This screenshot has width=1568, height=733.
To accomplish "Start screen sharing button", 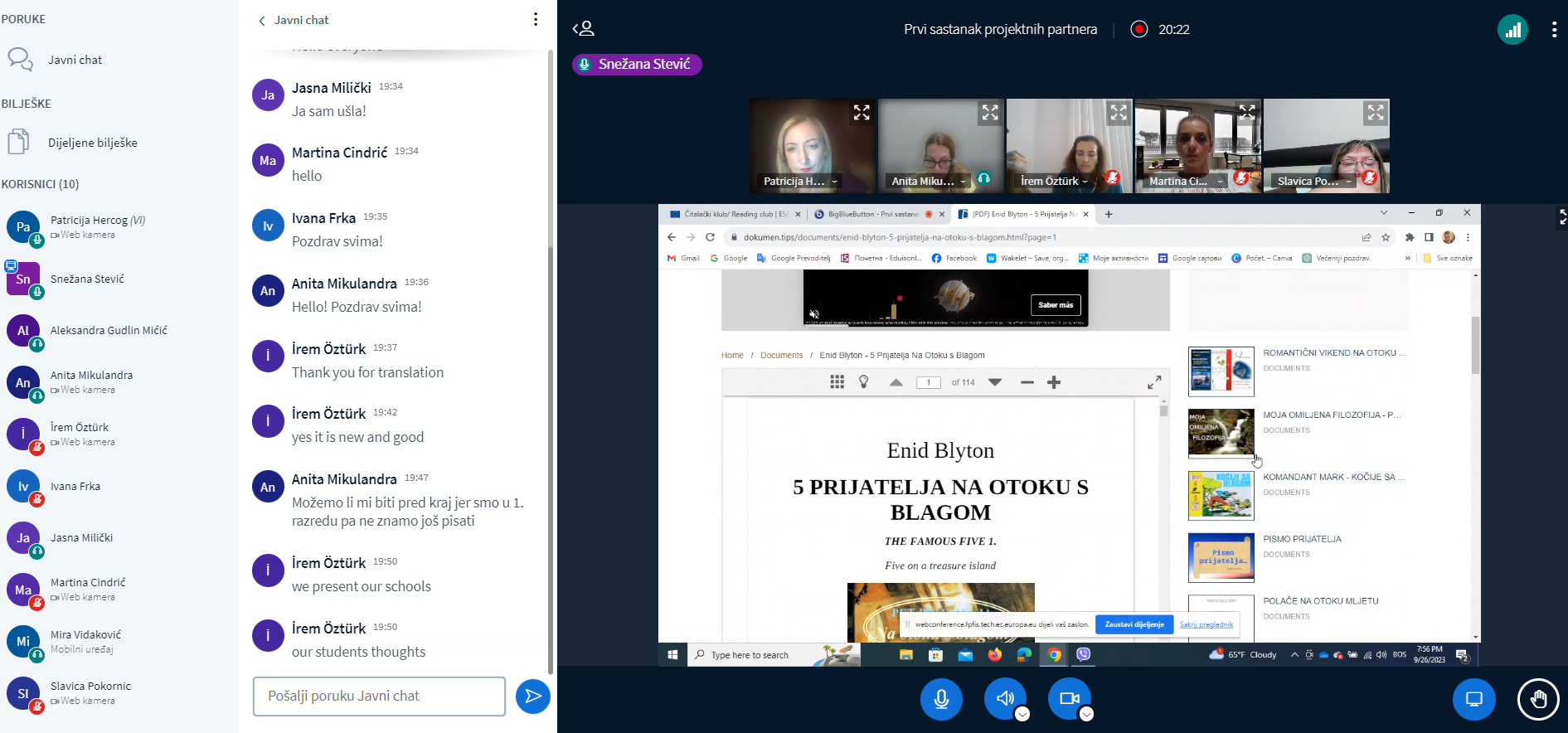I will [1474, 699].
